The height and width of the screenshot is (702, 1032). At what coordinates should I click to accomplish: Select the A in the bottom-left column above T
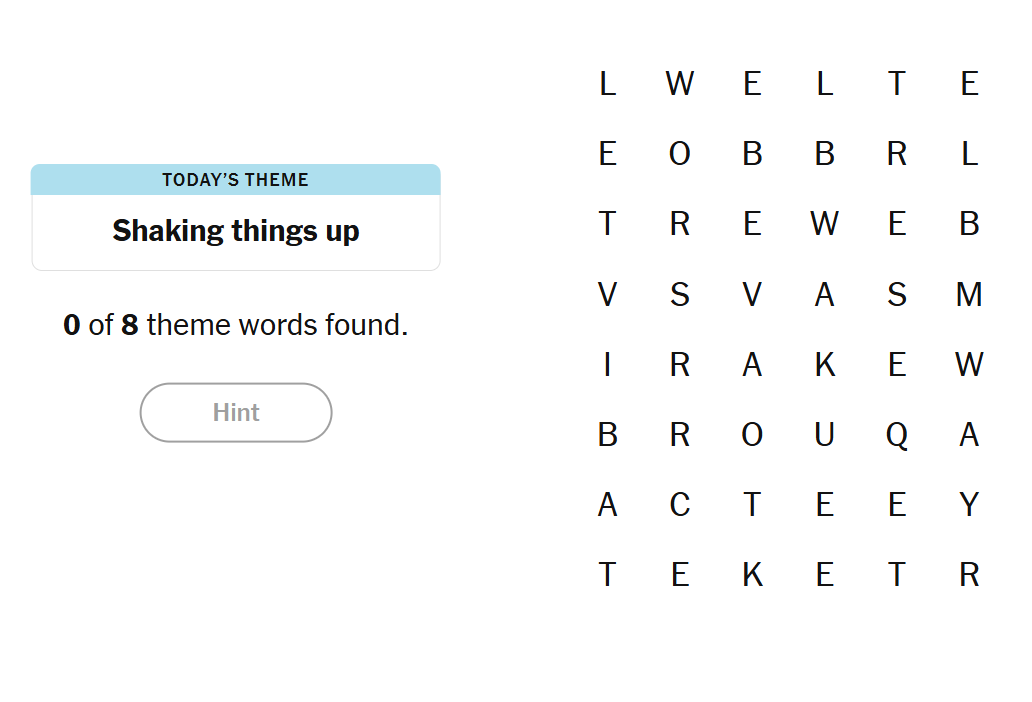click(607, 505)
